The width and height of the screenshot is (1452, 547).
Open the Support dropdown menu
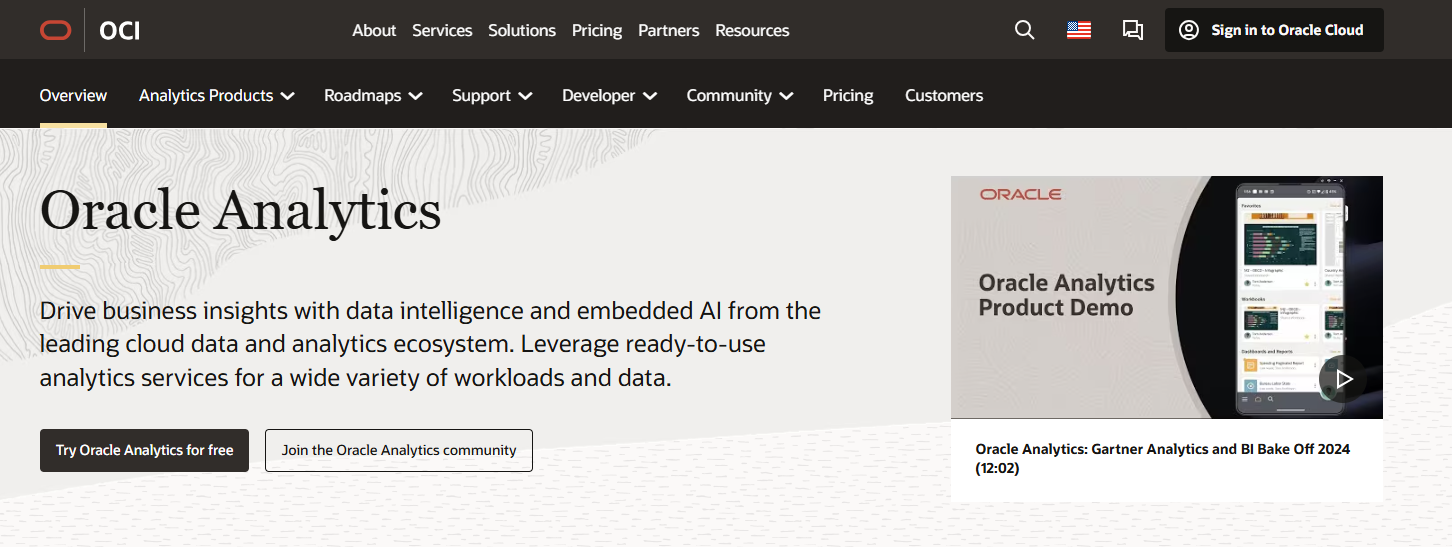pos(491,96)
